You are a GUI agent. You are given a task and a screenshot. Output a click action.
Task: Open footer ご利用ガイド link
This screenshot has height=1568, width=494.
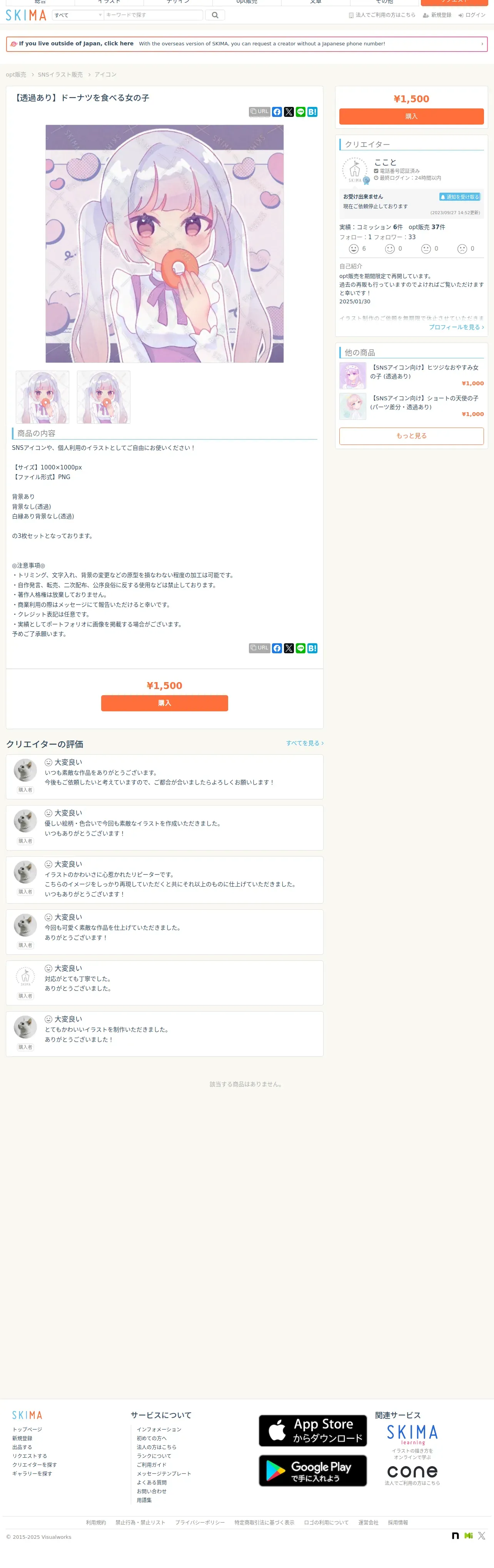pyautogui.click(x=151, y=1465)
